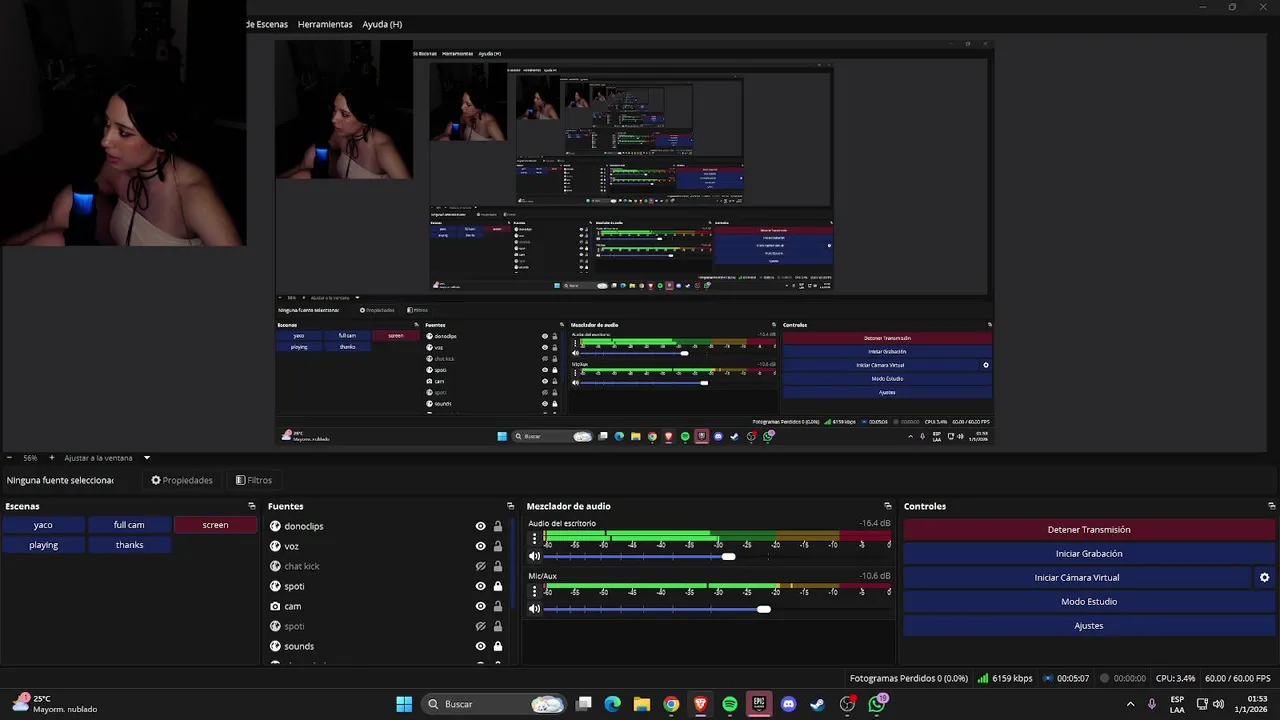The width and height of the screenshot is (1280, 720).
Task: Stop streaming with Detener Transmisión
Action: click(x=1089, y=529)
